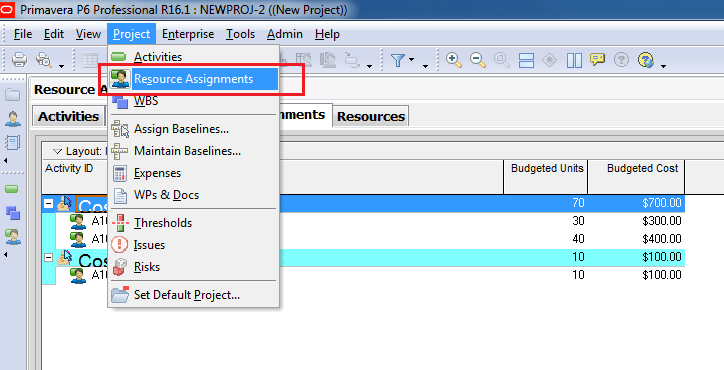This screenshot has height=370, width=724.
Task: Click the Filter funnel icon
Action: point(398,60)
